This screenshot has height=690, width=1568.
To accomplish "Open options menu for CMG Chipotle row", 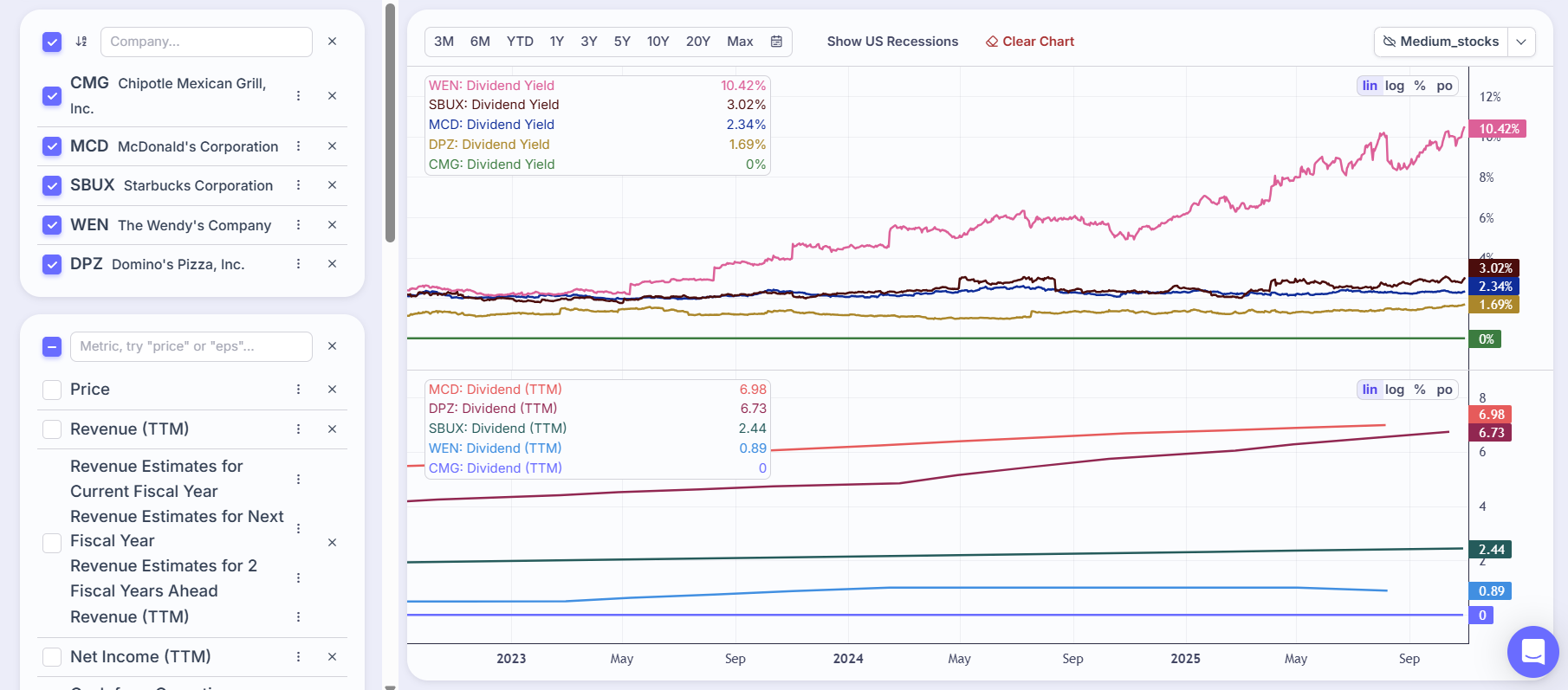I will pos(298,96).
